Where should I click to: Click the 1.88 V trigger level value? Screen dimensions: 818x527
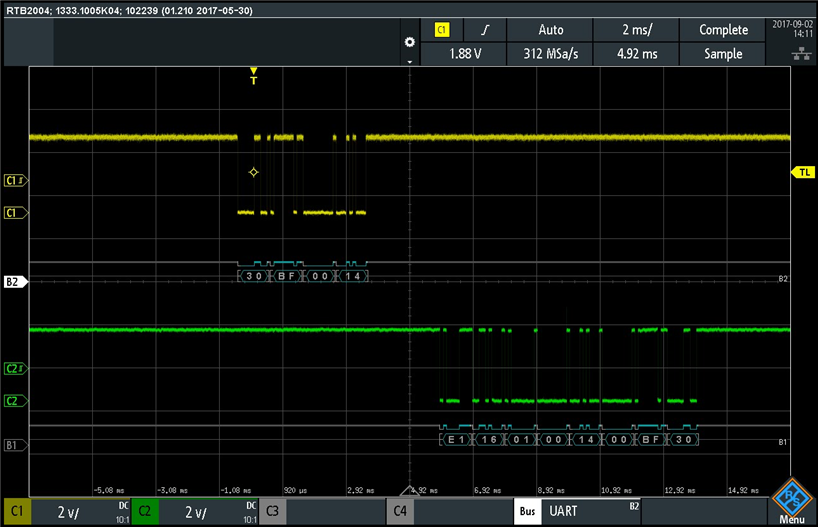click(463, 54)
